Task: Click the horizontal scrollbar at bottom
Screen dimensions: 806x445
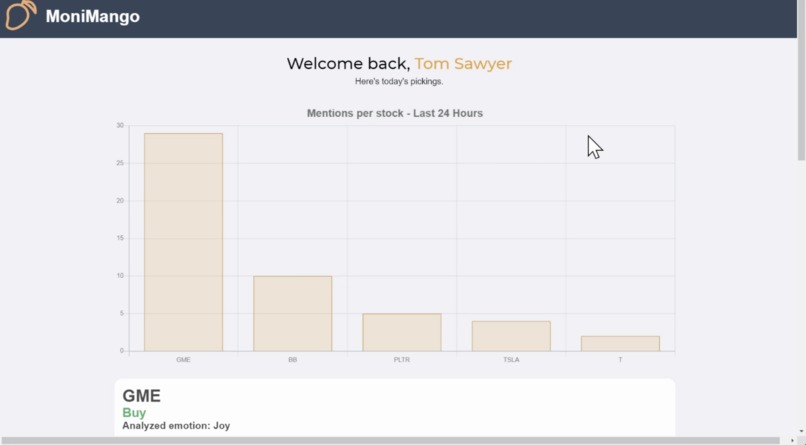Action: tap(391, 441)
